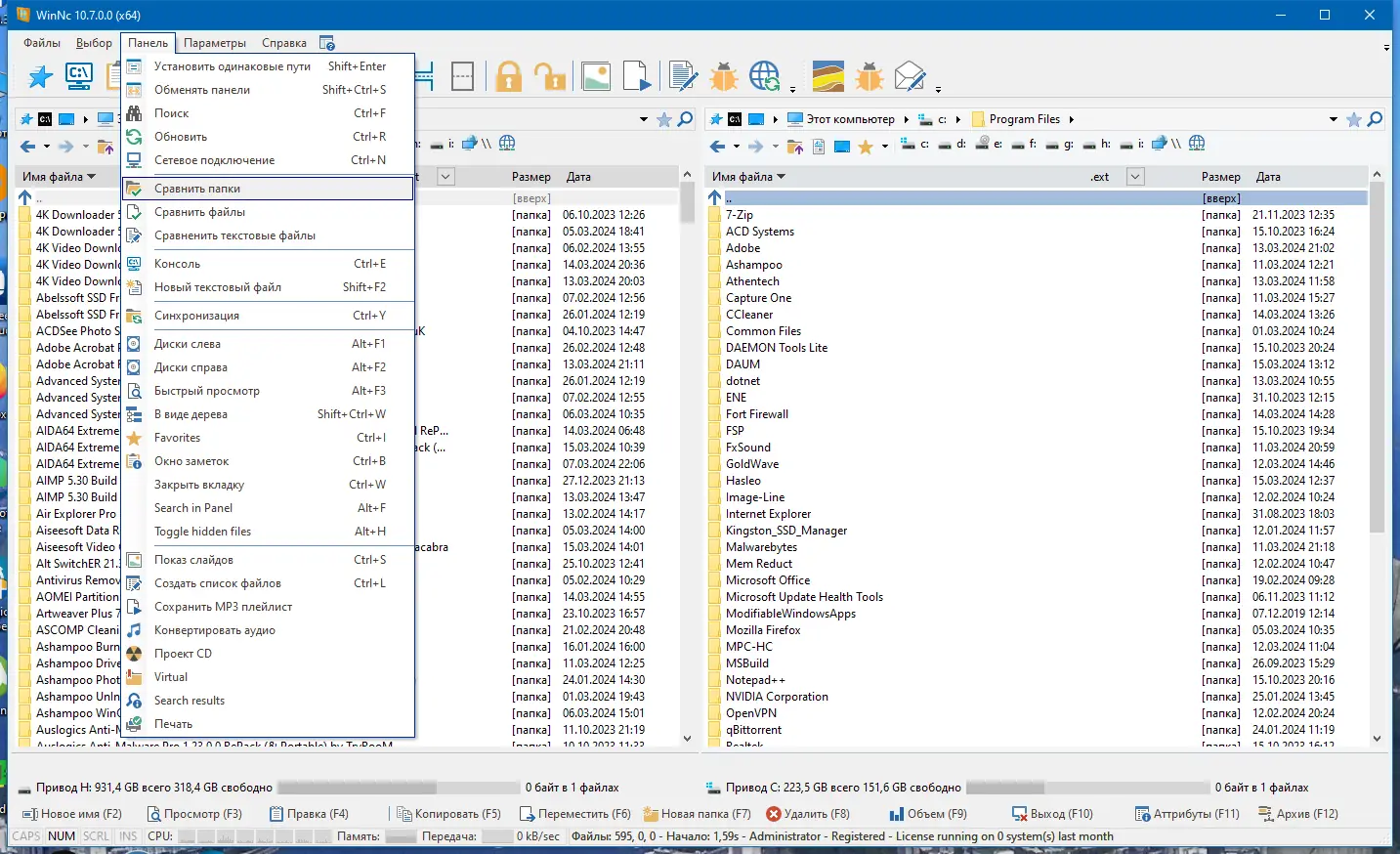Click right panel magnifier search icon
Image resolution: width=1400 pixels, height=854 pixels.
click(1375, 119)
